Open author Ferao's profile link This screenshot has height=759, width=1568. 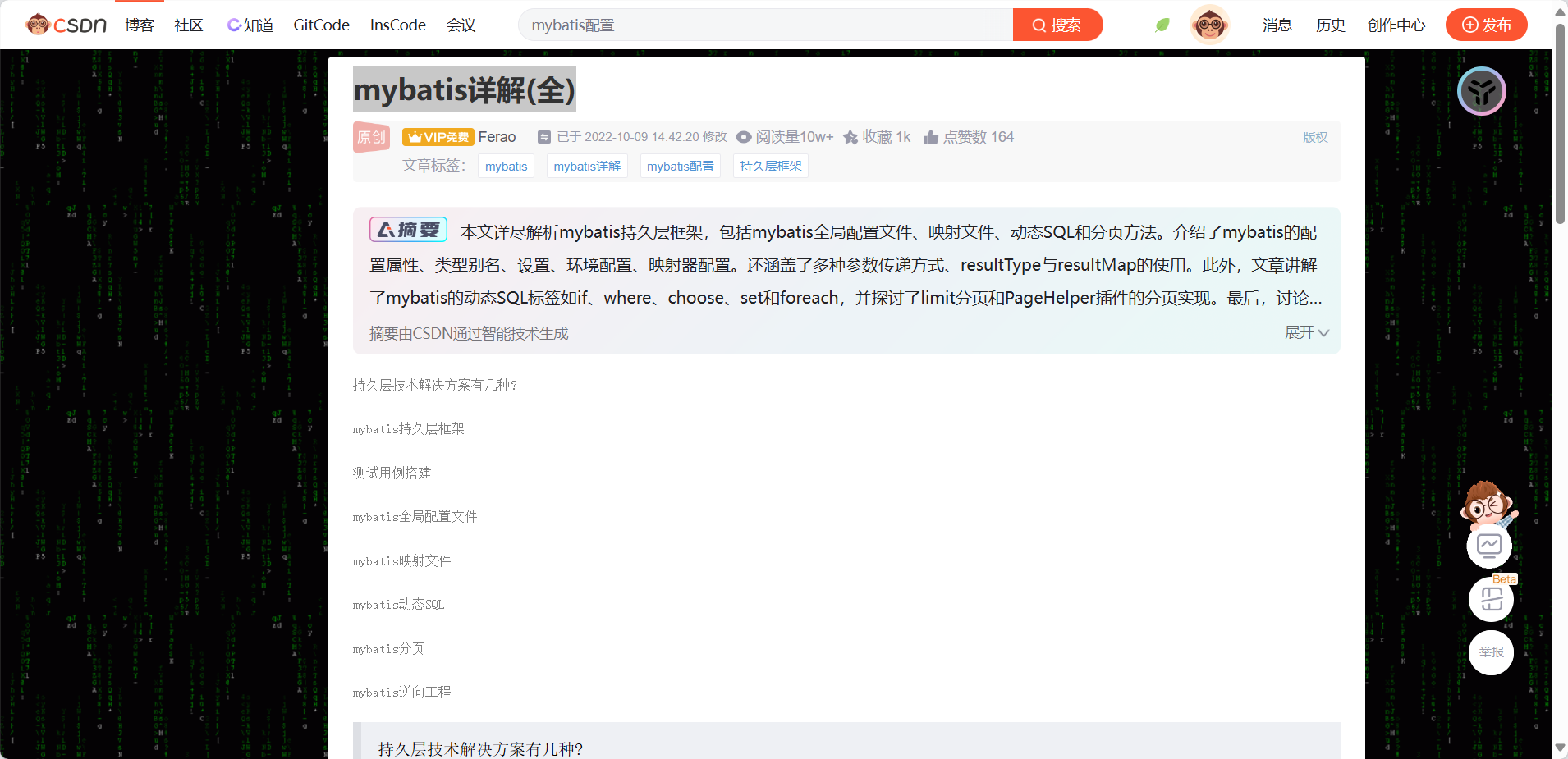pyautogui.click(x=497, y=136)
